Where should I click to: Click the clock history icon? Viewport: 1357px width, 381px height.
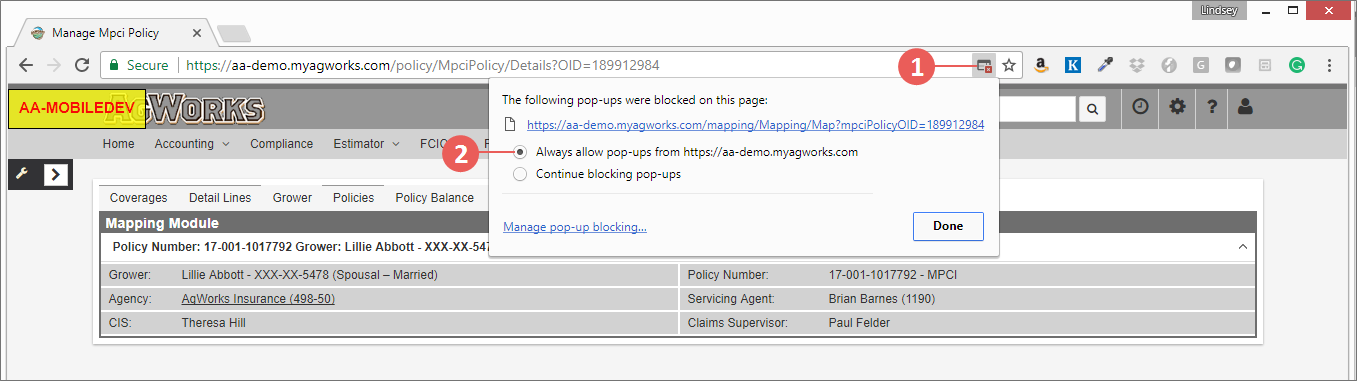1141,107
